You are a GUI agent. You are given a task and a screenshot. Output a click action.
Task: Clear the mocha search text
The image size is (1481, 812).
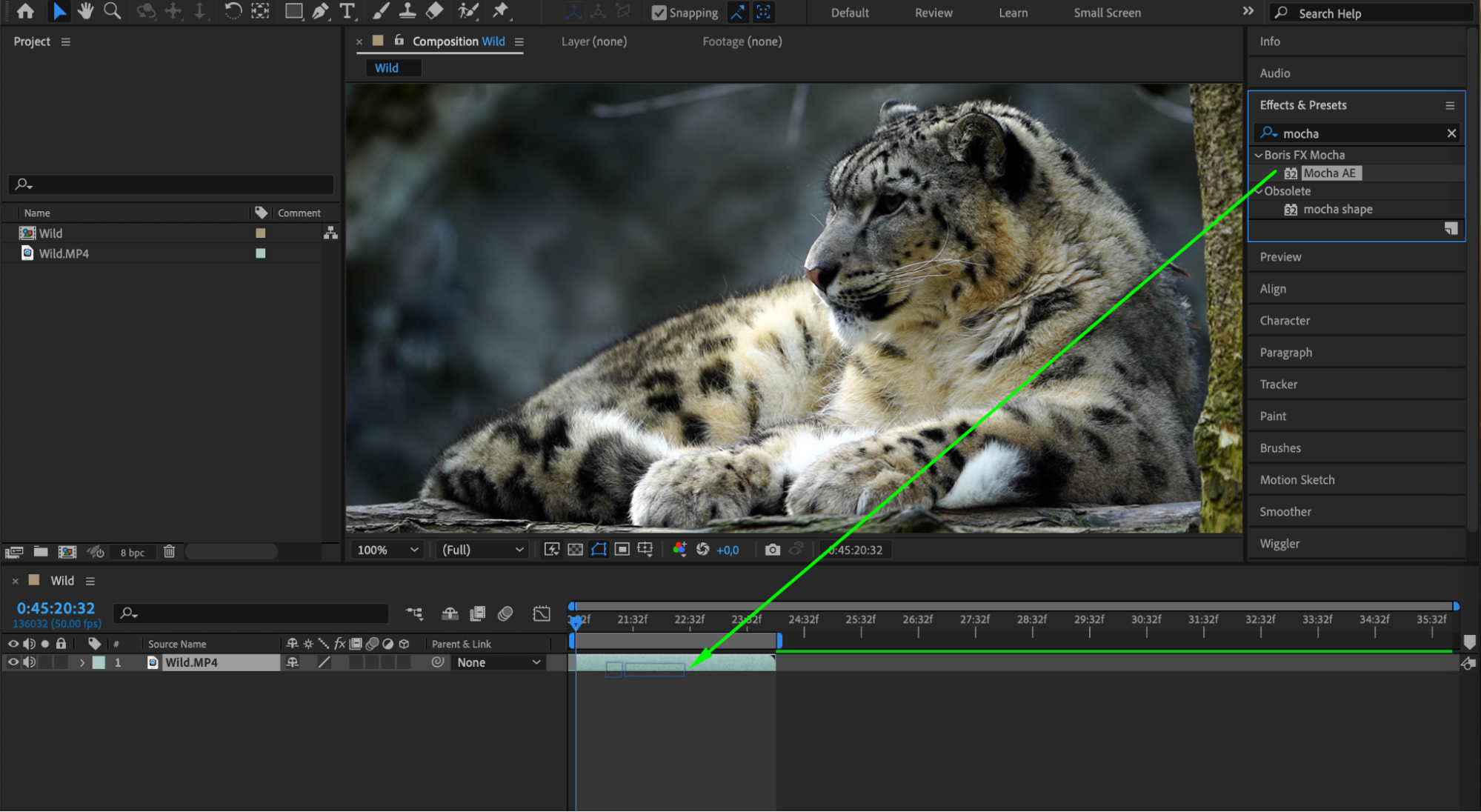point(1451,133)
